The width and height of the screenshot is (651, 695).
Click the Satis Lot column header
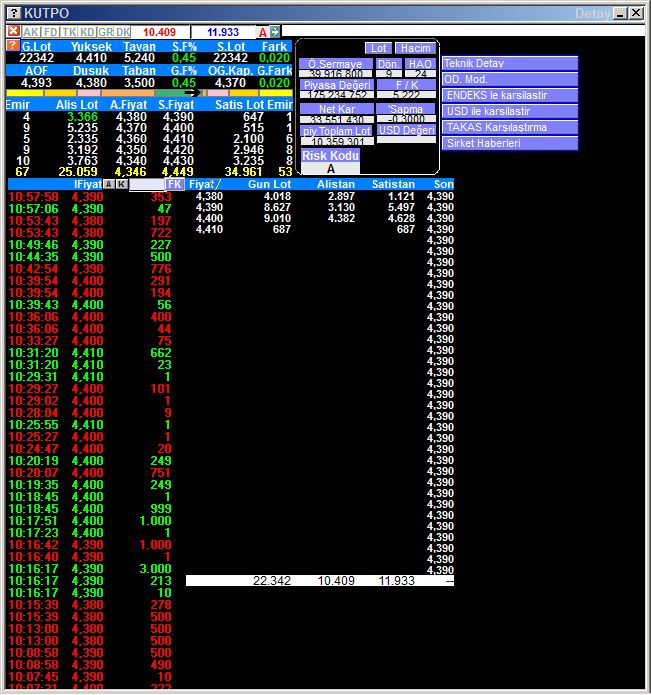(239, 105)
